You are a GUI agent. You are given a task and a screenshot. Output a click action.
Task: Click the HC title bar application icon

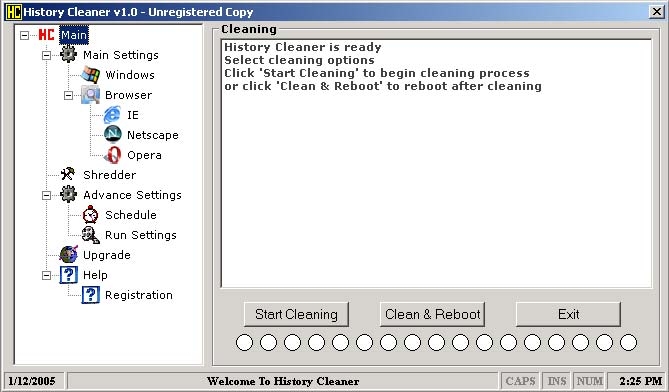(14, 12)
